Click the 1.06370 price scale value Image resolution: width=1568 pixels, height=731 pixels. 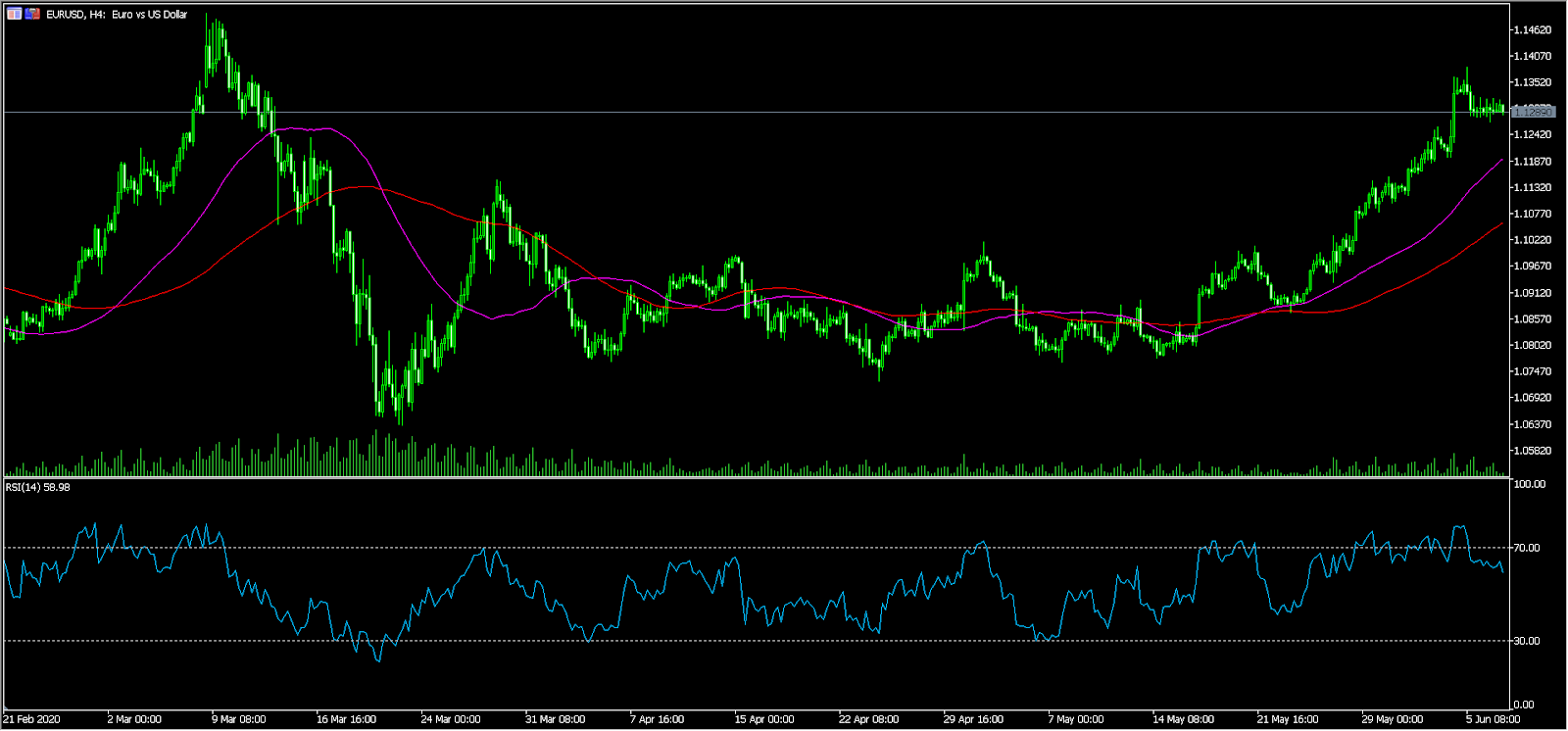pyautogui.click(x=1532, y=424)
